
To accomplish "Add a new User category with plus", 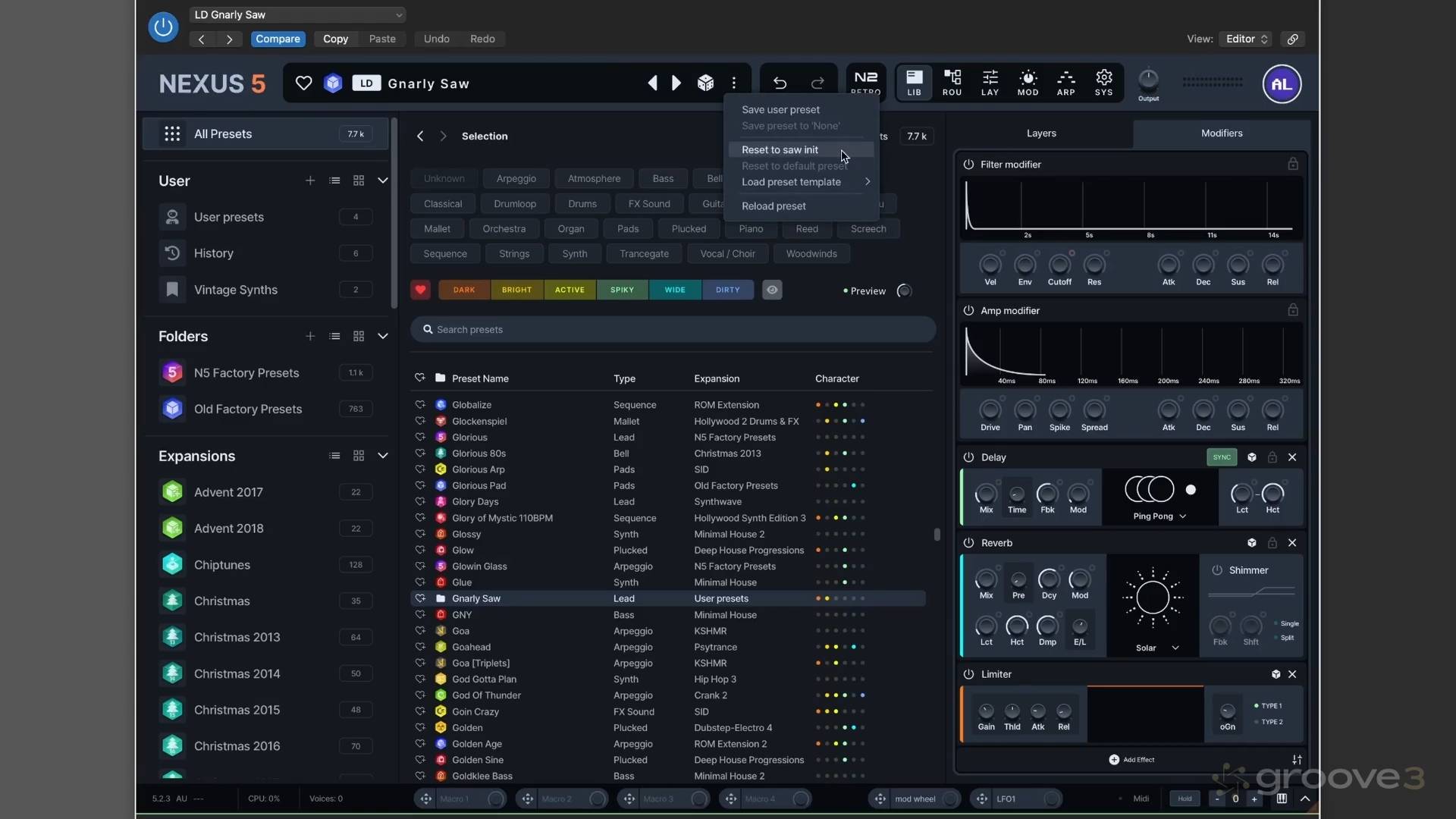I will 310,180.
